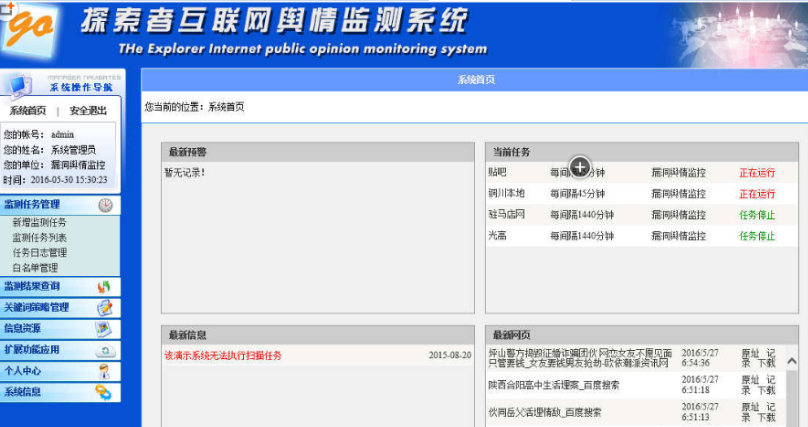Image resolution: width=808 pixels, height=427 pixels.
Task: Click the 2015-08-20 date in 最新信息
Action: (x=449, y=355)
